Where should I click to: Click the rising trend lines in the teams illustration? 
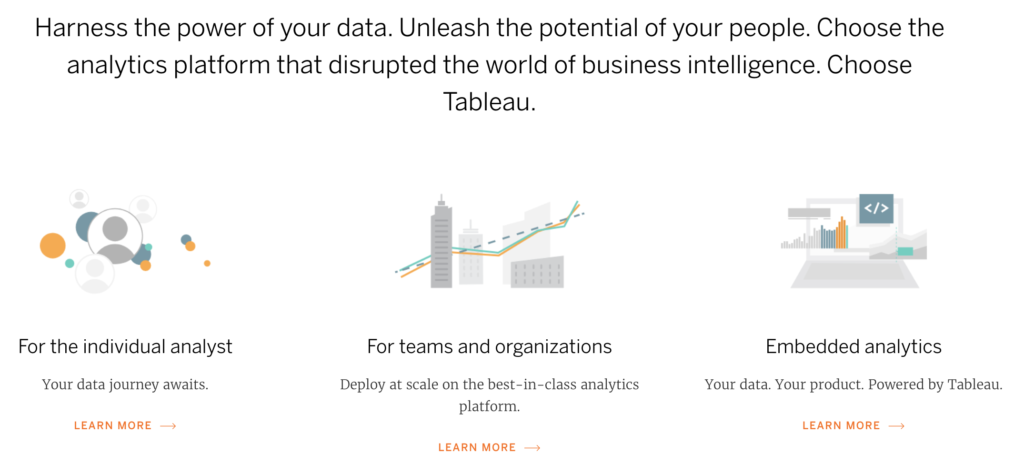coord(490,240)
